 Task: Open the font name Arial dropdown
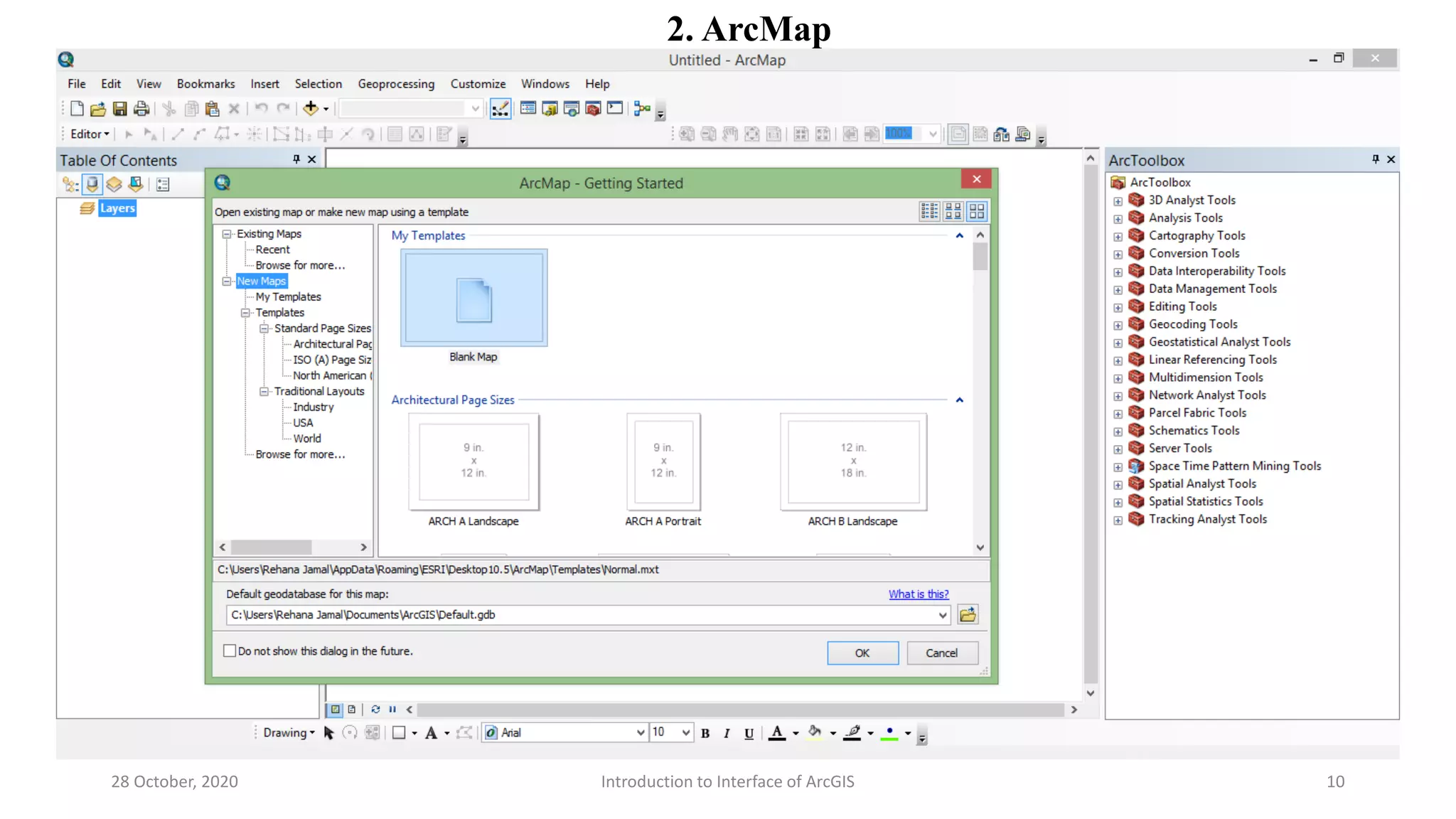(x=640, y=733)
